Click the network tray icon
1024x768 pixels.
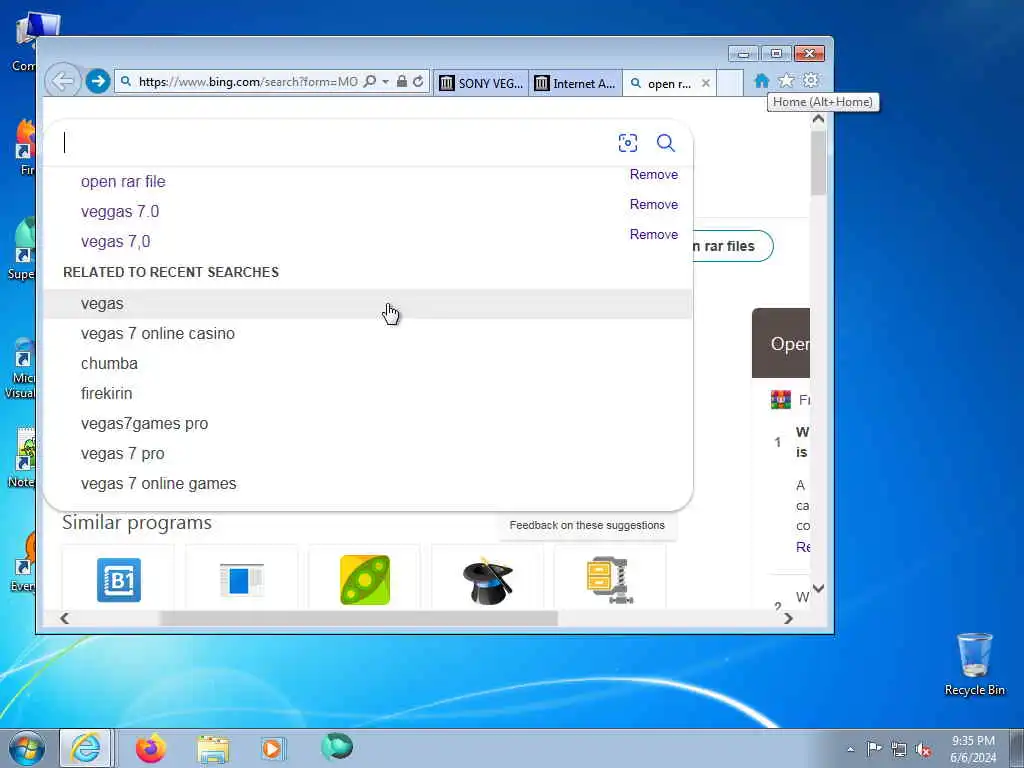click(899, 749)
